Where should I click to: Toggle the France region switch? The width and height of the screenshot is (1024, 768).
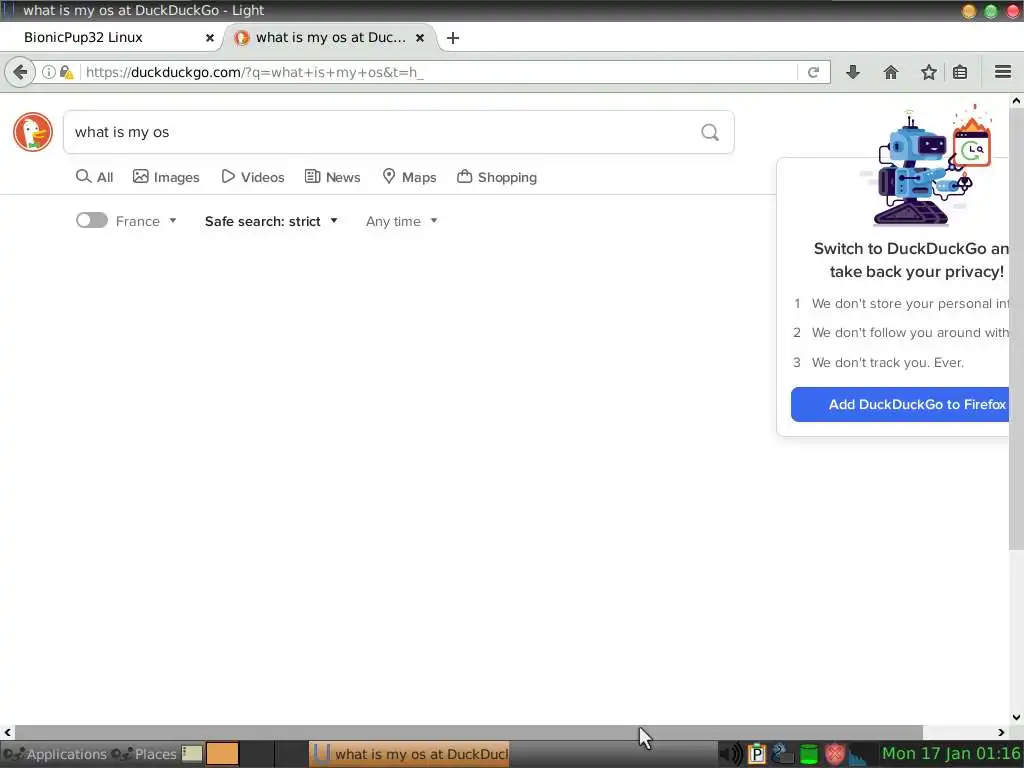(x=91, y=220)
